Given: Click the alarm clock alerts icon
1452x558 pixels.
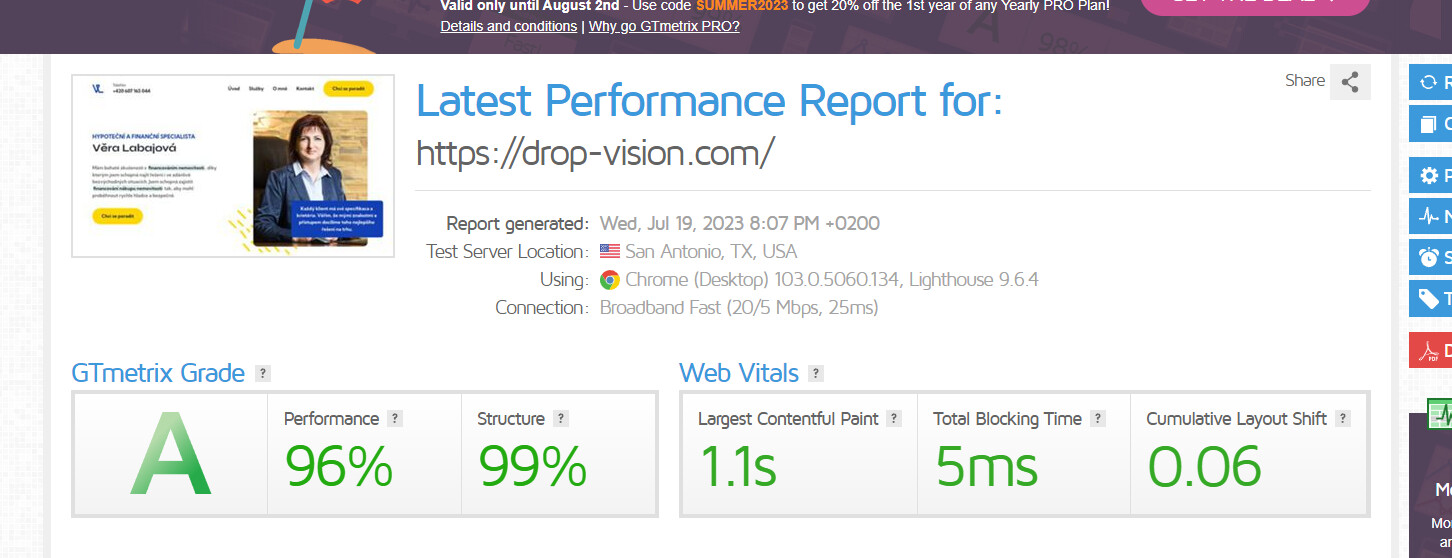Looking at the screenshot, I should point(1429,257).
